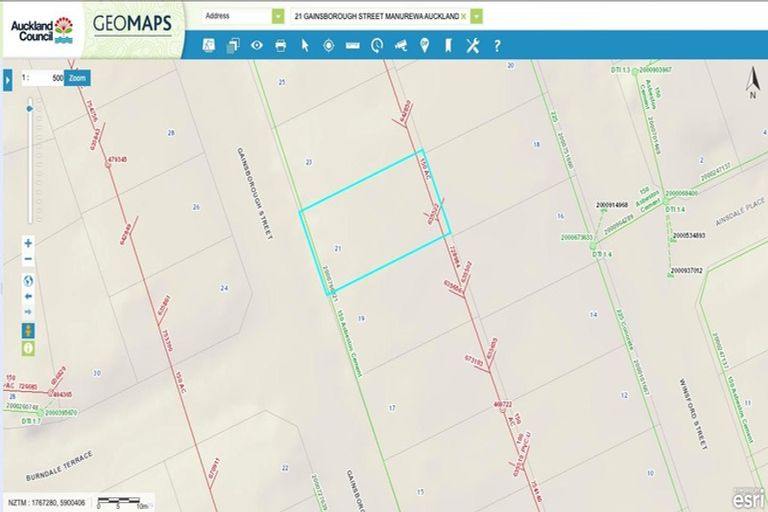Toggle the green info identify button
The height and width of the screenshot is (512, 768).
point(28,348)
